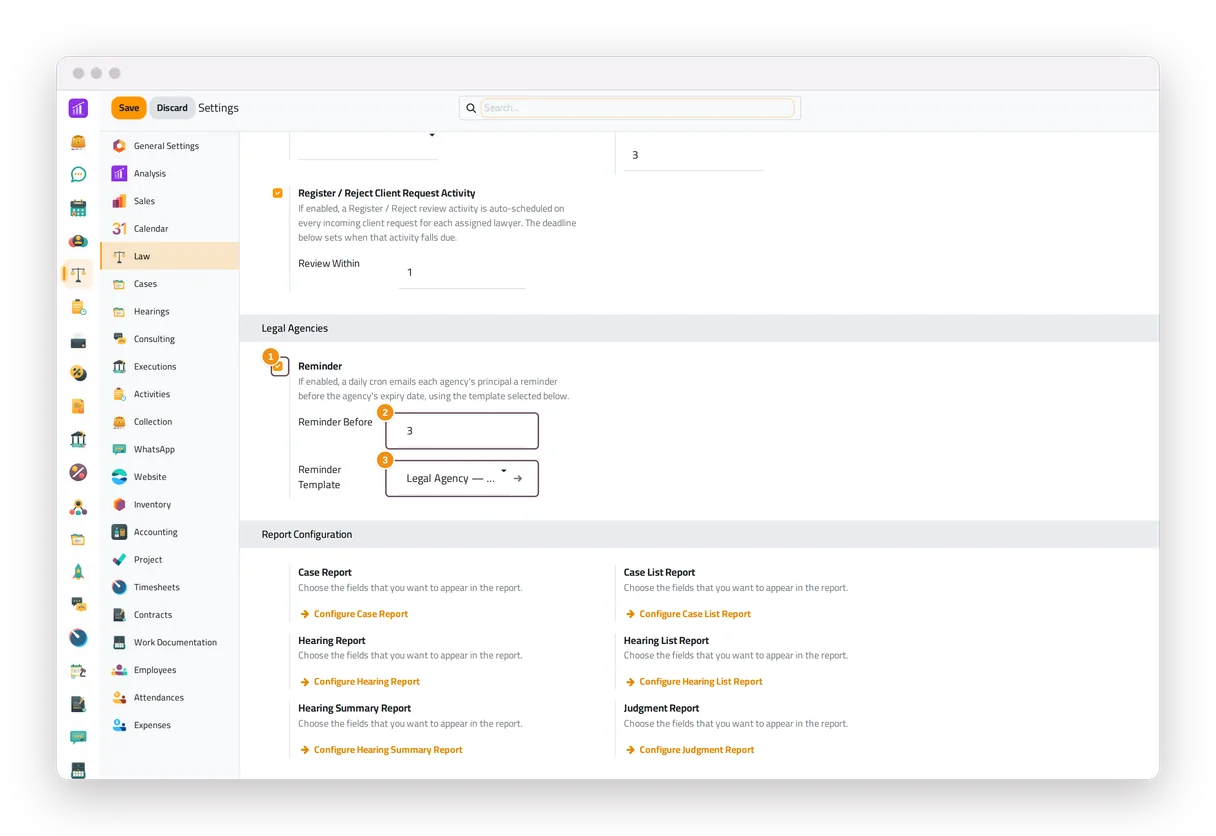Screen dimensions: 1216x836
Task: Click the search magnifier icon
Action: (471, 108)
